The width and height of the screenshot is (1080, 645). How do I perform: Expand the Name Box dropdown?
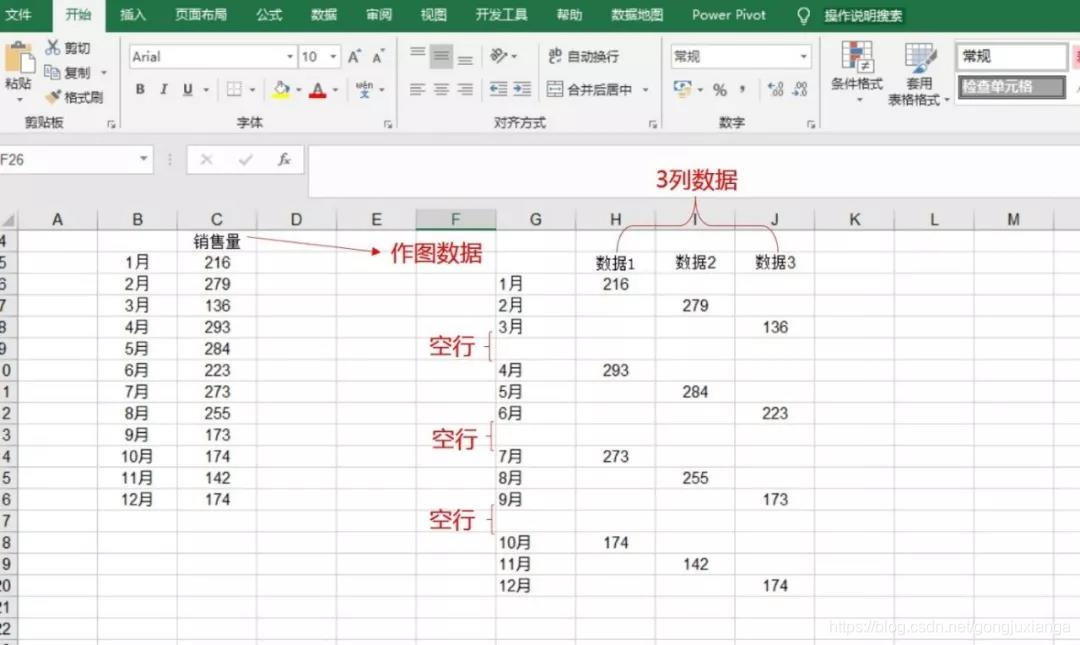(143, 159)
